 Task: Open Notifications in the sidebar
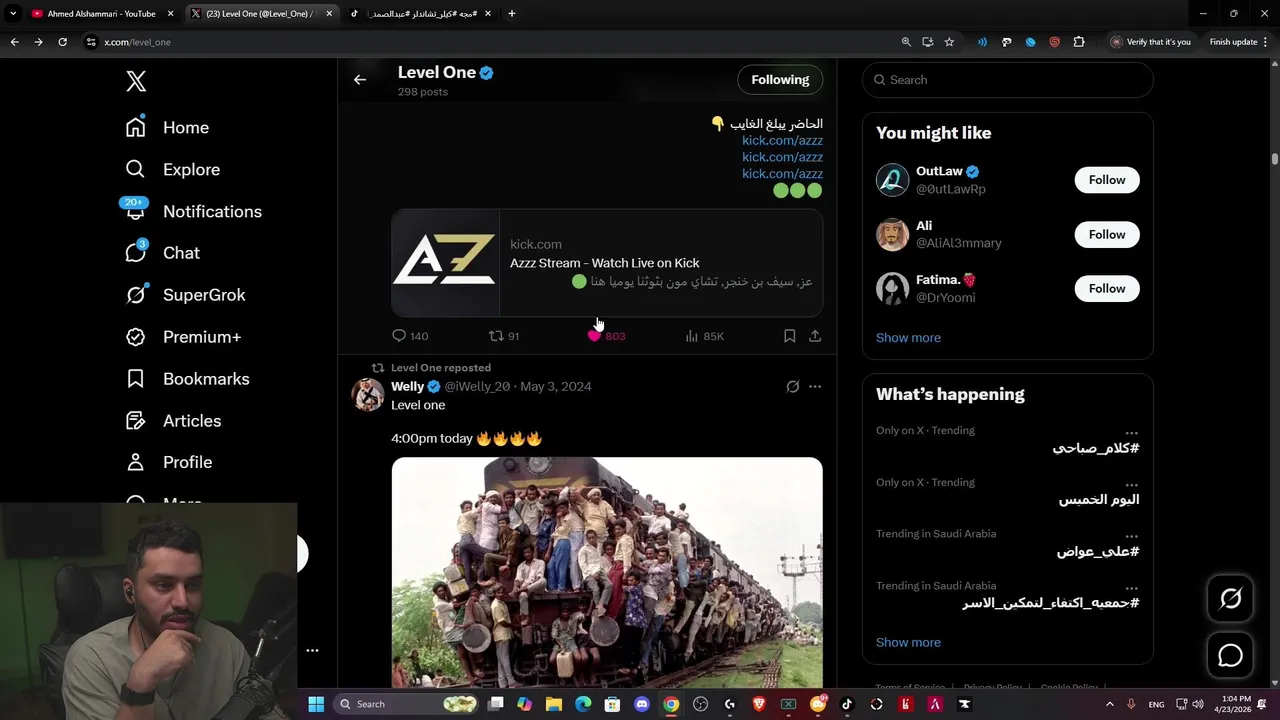[x=194, y=212]
